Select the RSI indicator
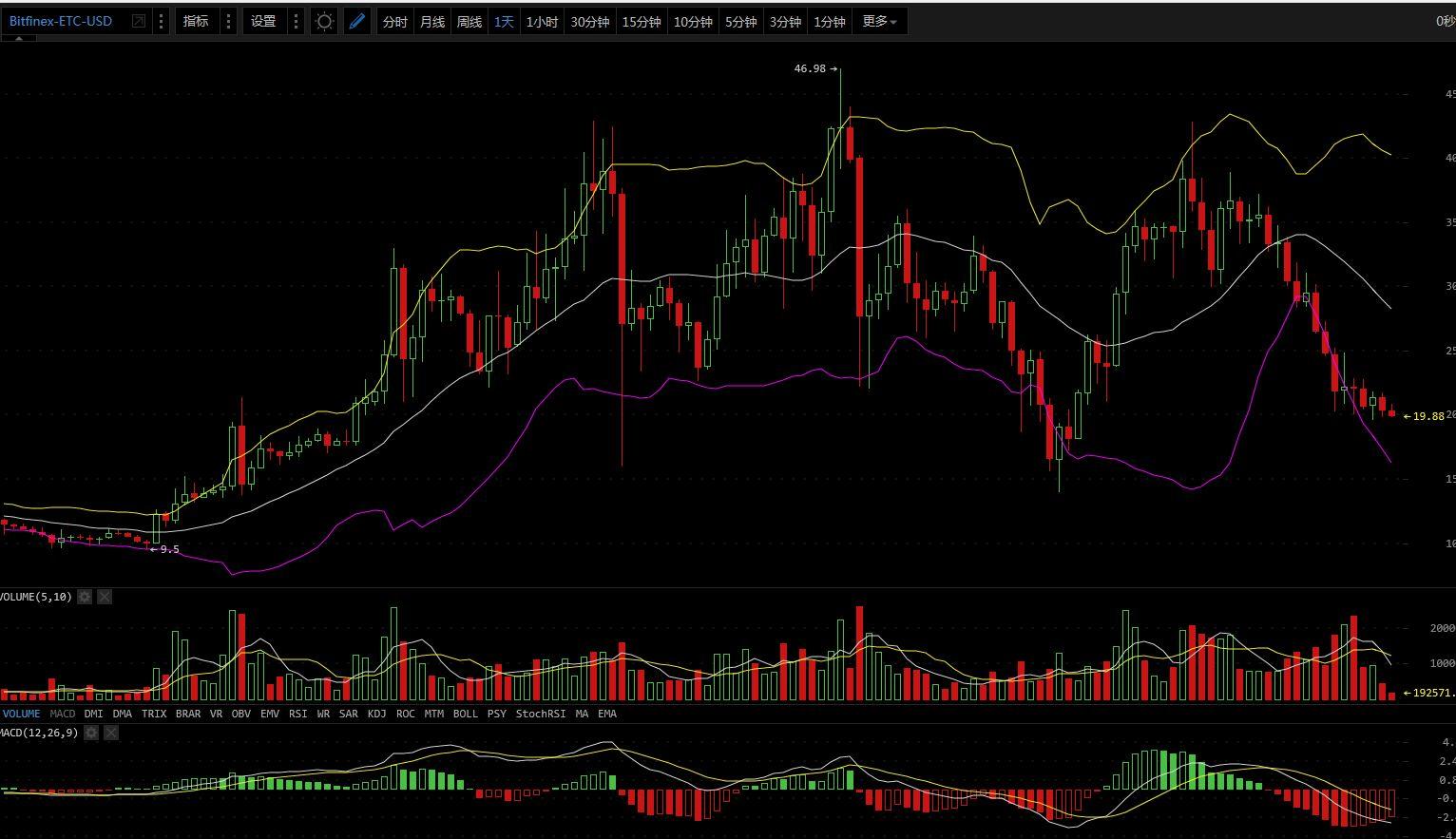Viewport: 1456px width, 839px height. (298, 714)
